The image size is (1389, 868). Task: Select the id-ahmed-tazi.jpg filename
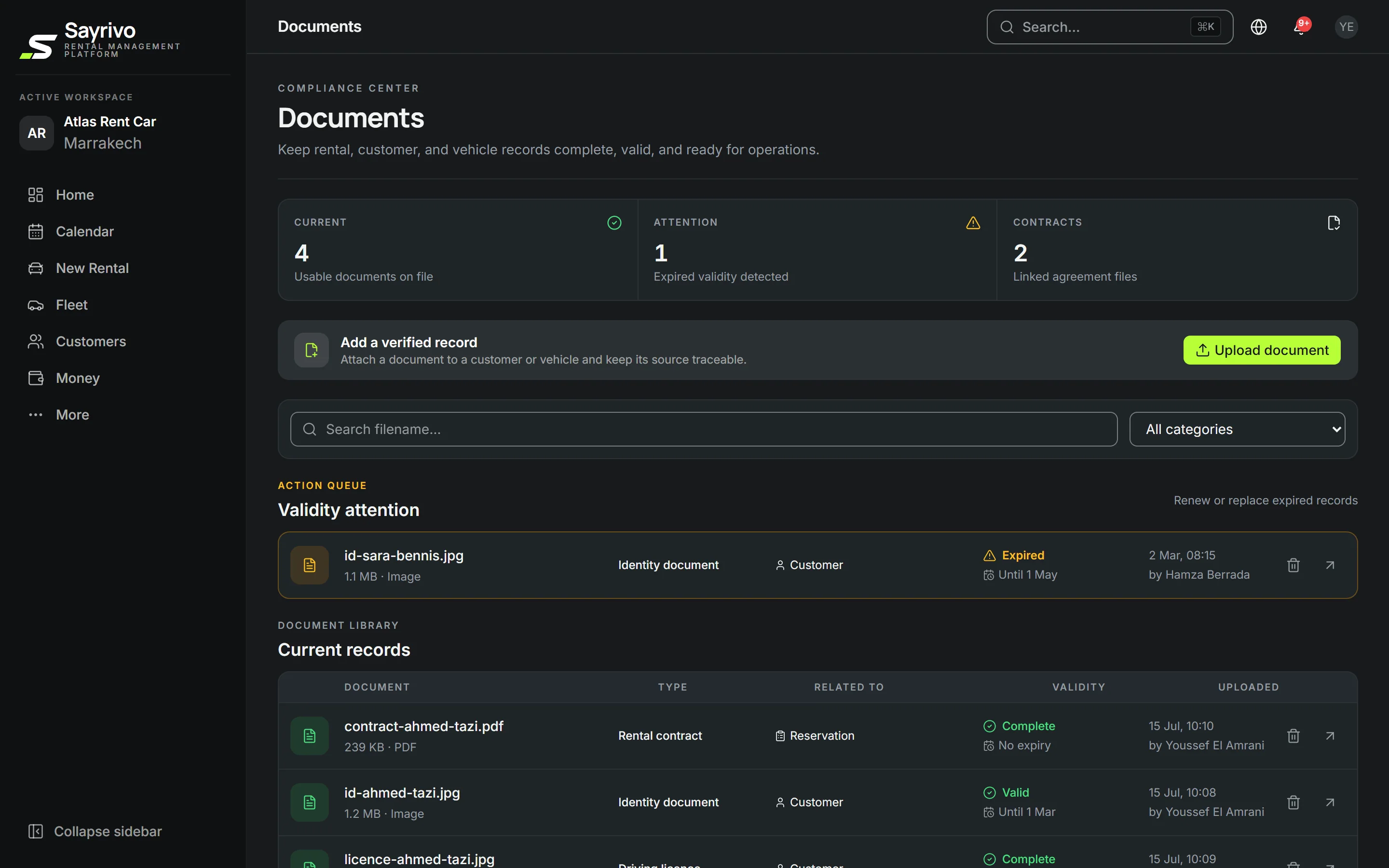click(x=402, y=793)
